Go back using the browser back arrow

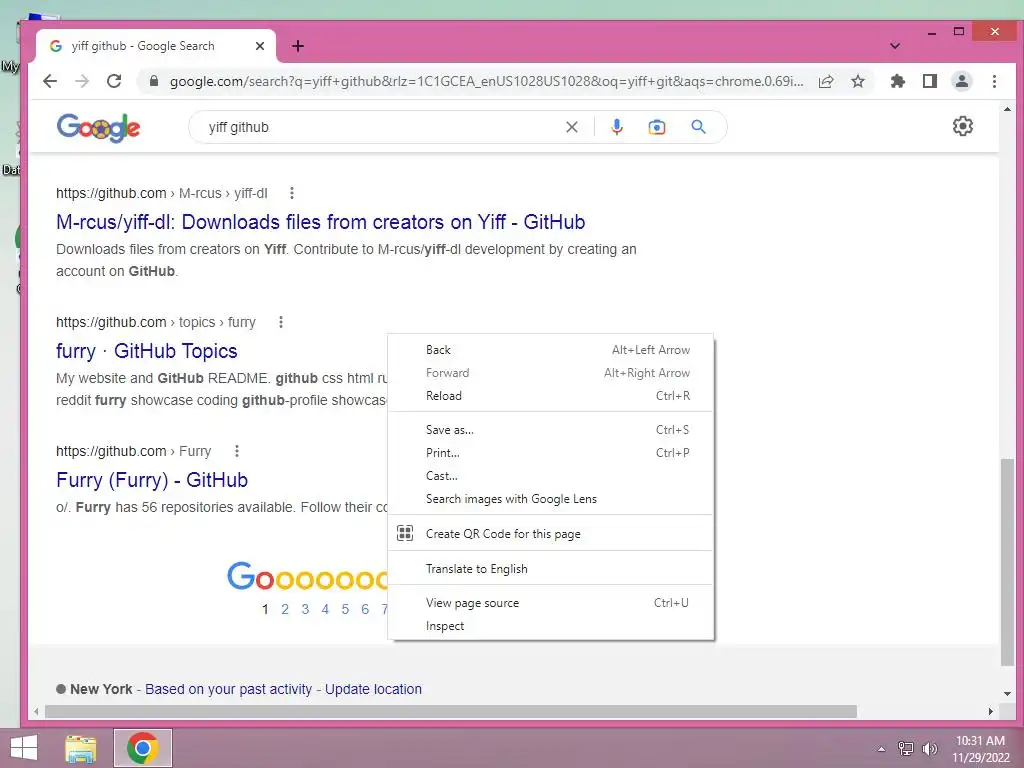50,81
